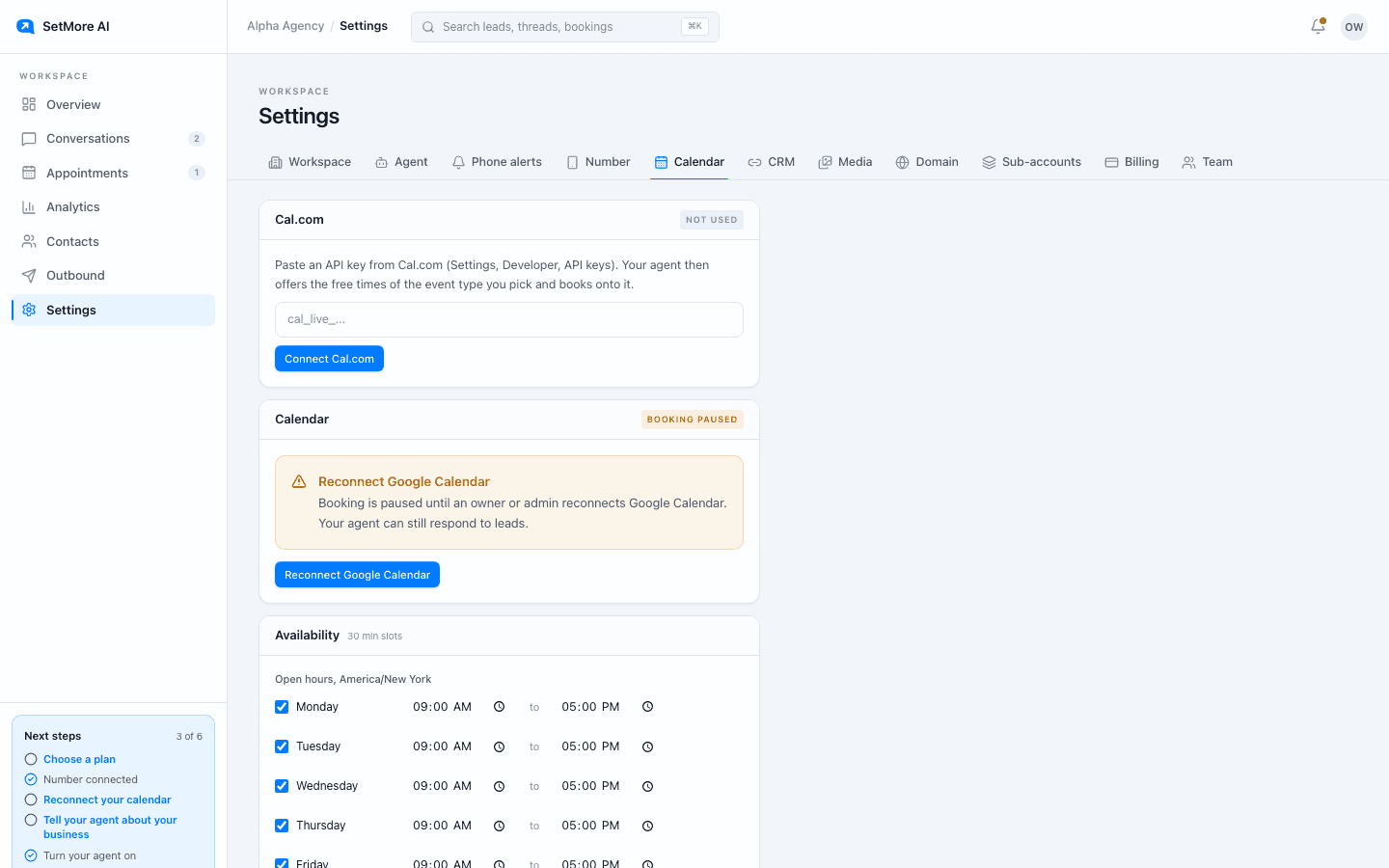The height and width of the screenshot is (868, 1389).
Task: Follow the Tell your agent about your business link
Action: (x=110, y=827)
